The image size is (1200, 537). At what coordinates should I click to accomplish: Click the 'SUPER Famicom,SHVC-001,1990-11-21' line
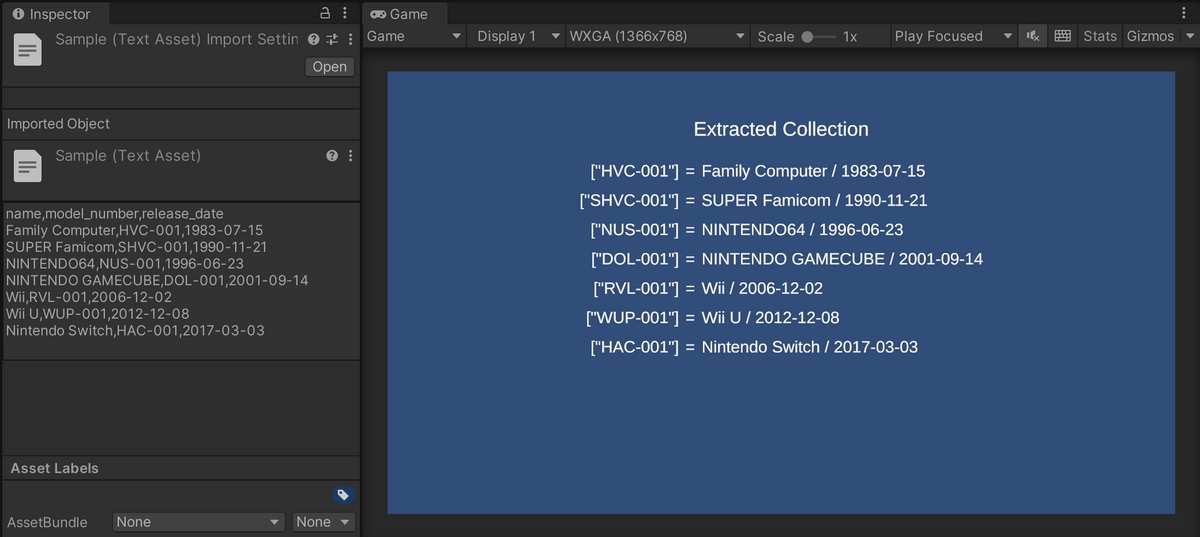(136, 247)
